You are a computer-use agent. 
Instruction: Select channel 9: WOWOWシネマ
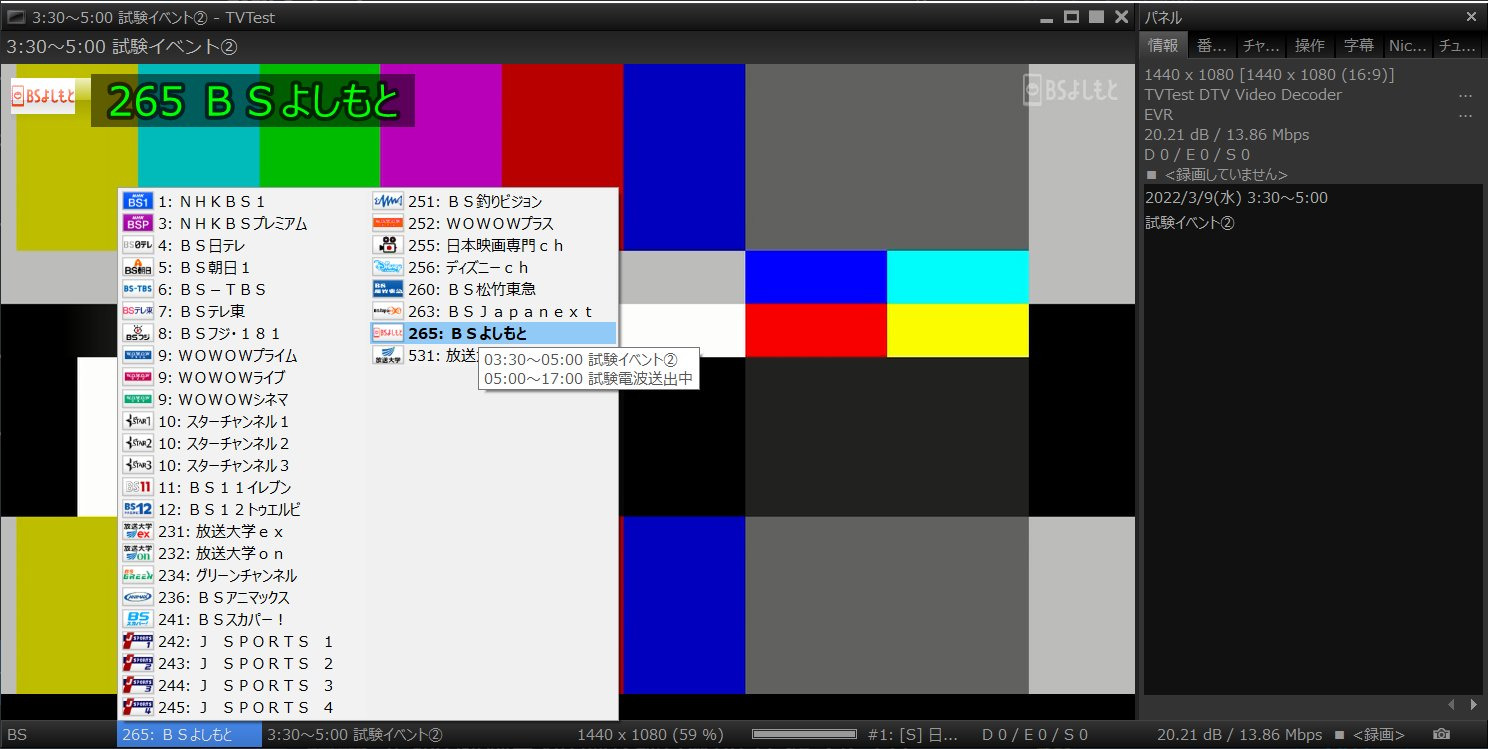[243, 400]
